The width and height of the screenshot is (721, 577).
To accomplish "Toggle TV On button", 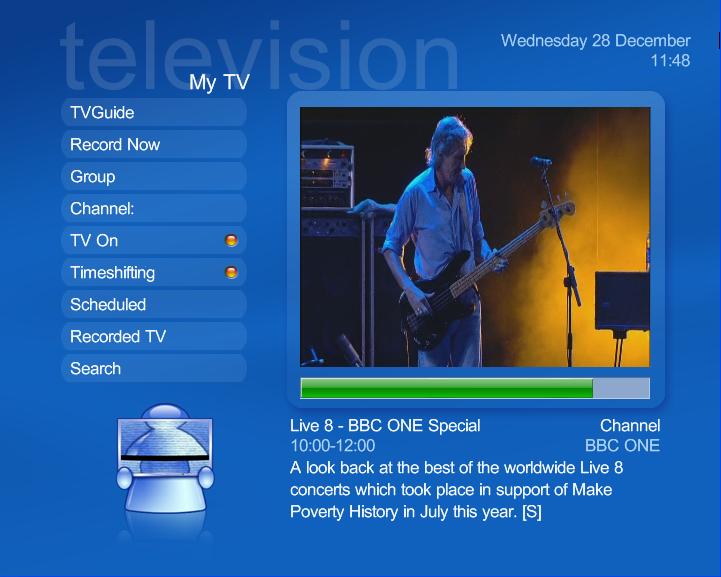I will click(154, 240).
